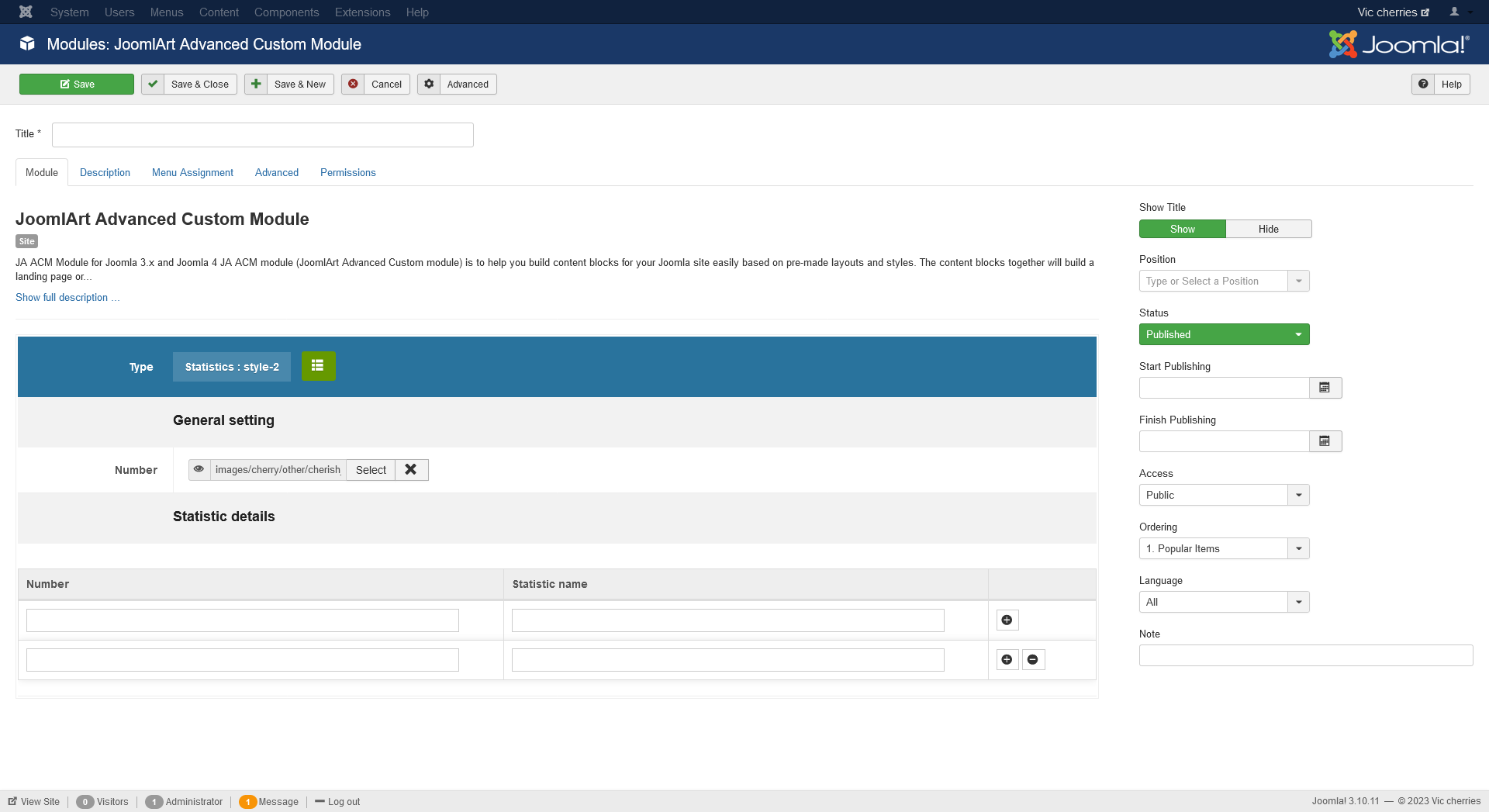Expand the Language dropdown set to All
This screenshot has width=1489, height=812.
(1224, 602)
